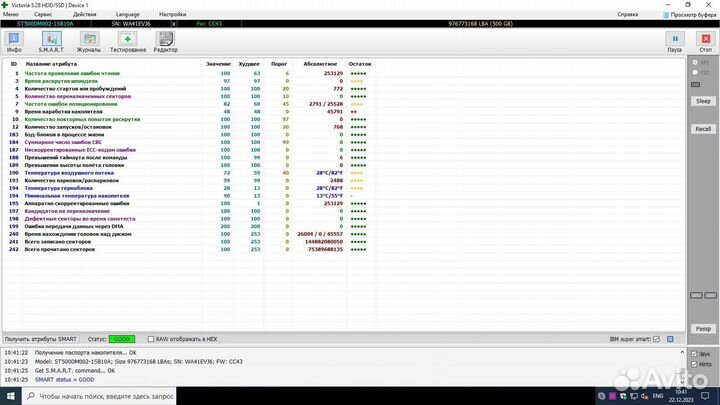The image size is (720, 405).
Task: Click the blue square icon beside IBM super smart
Action: coord(670,339)
